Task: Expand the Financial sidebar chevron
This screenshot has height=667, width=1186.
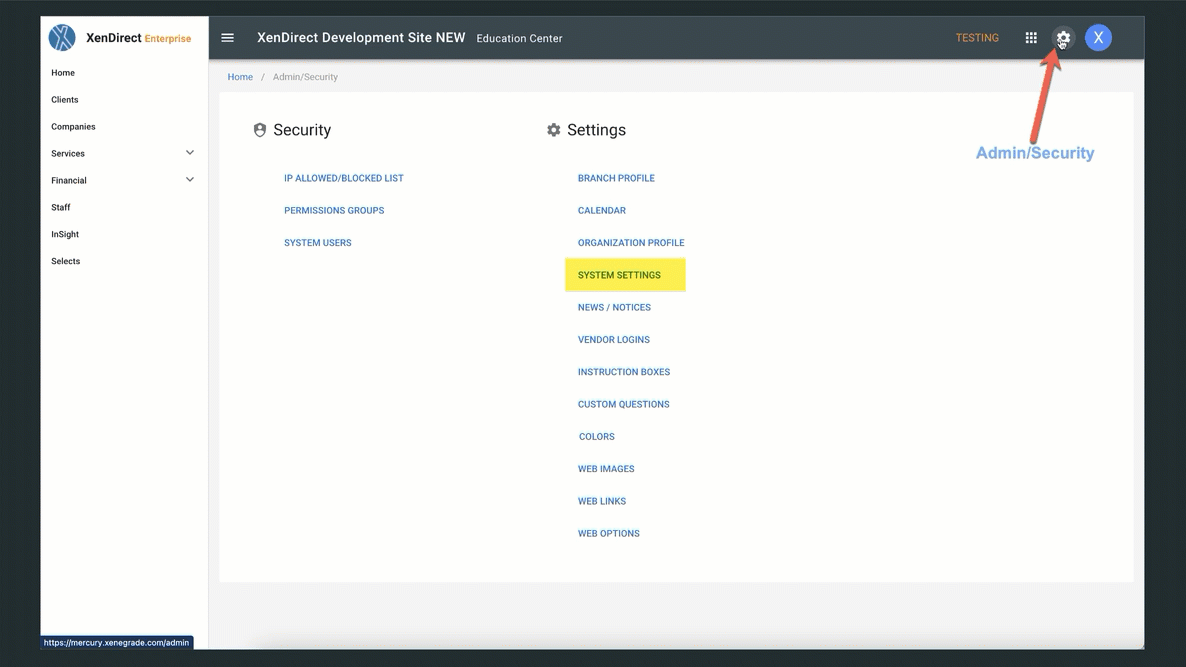Action: tap(190, 180)
